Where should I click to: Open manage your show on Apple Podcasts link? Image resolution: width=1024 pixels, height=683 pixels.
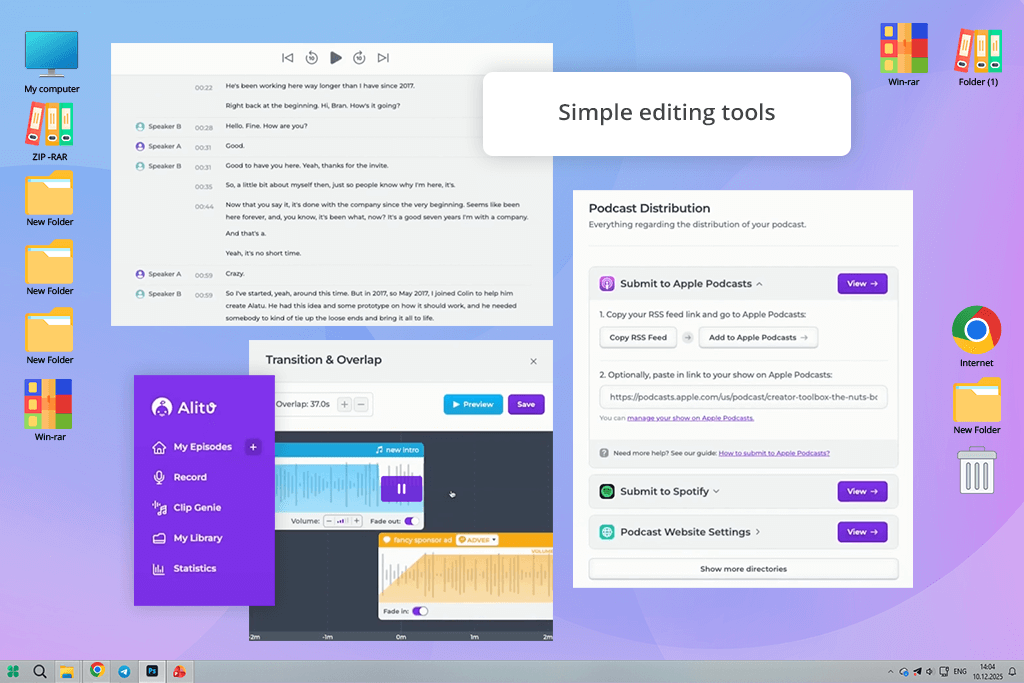point(690,418)
